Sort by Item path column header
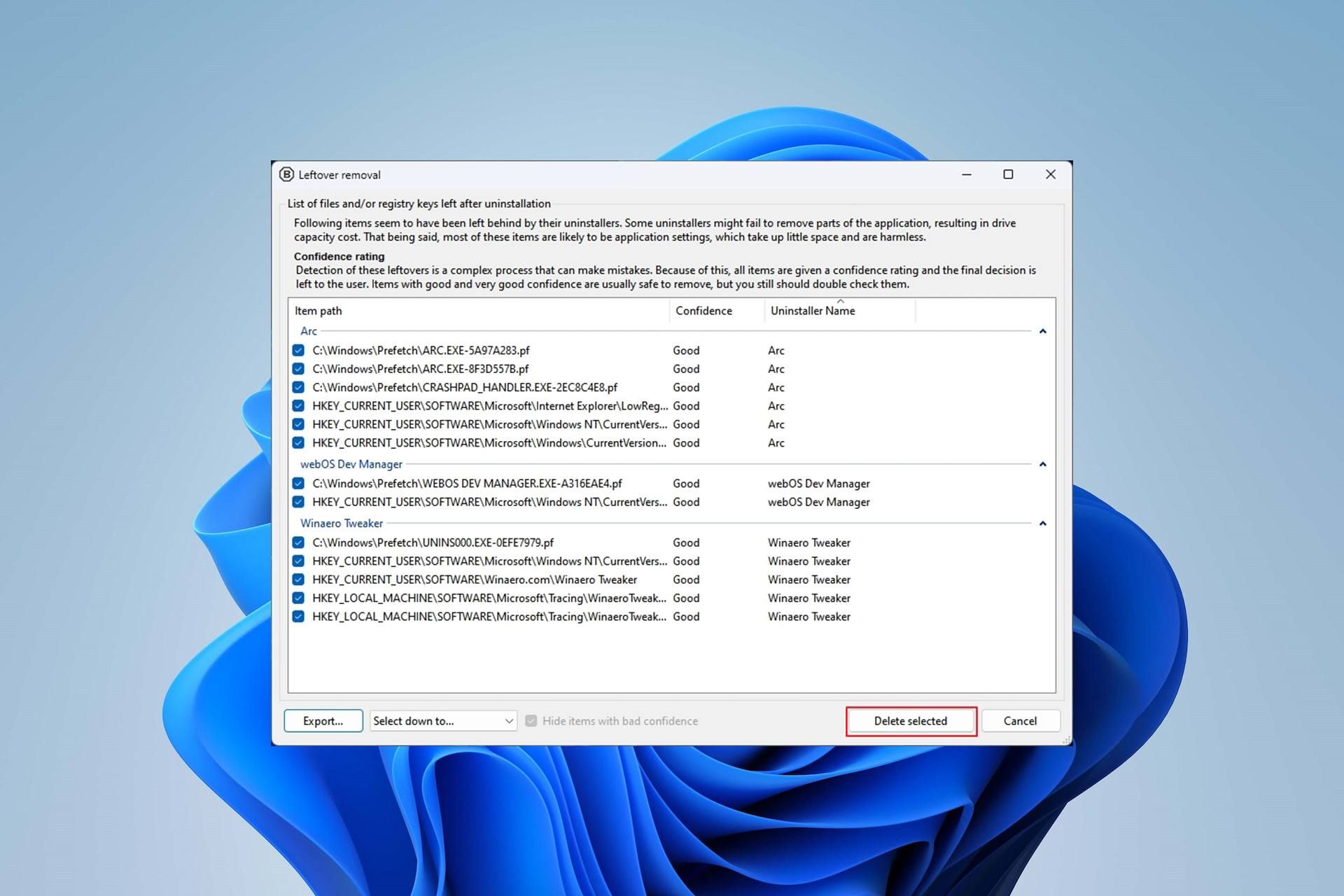This screenshot has height=896, width=1344. pos(479,311)
